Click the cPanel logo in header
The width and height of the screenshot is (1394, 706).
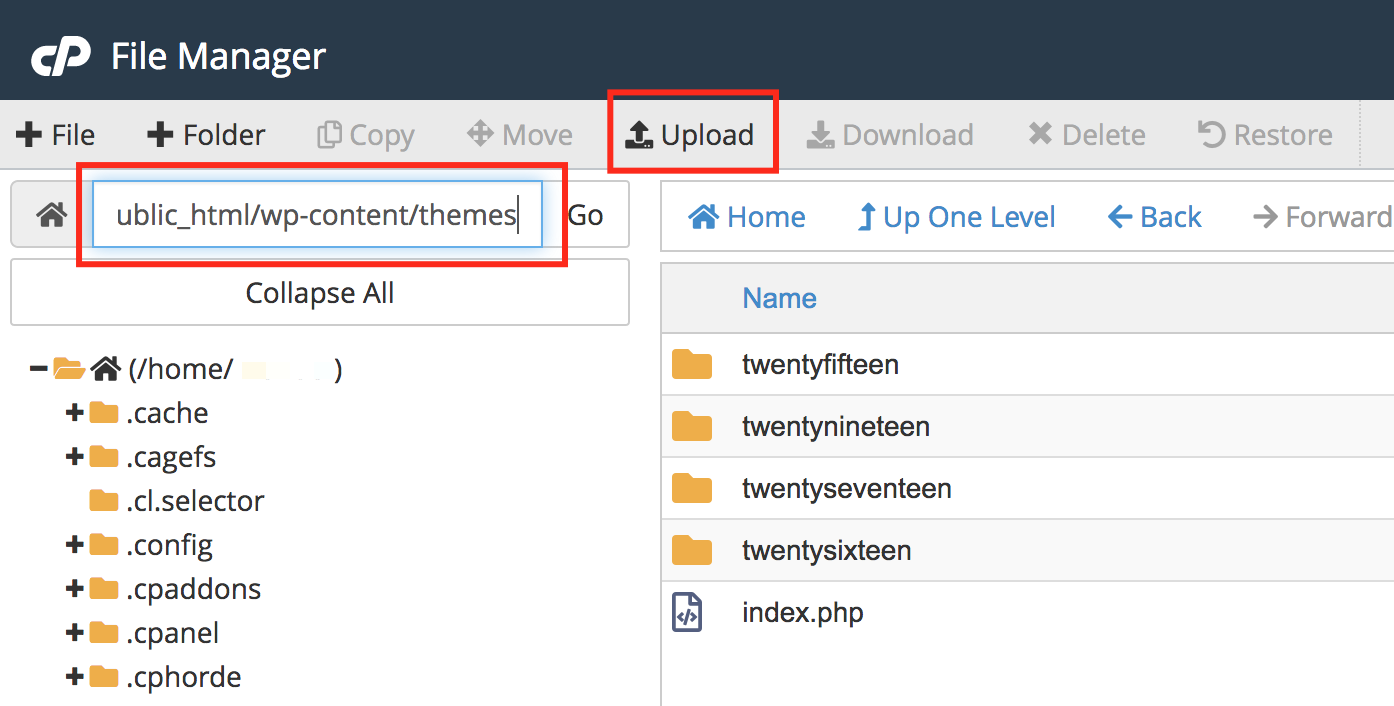click(61, 56)
